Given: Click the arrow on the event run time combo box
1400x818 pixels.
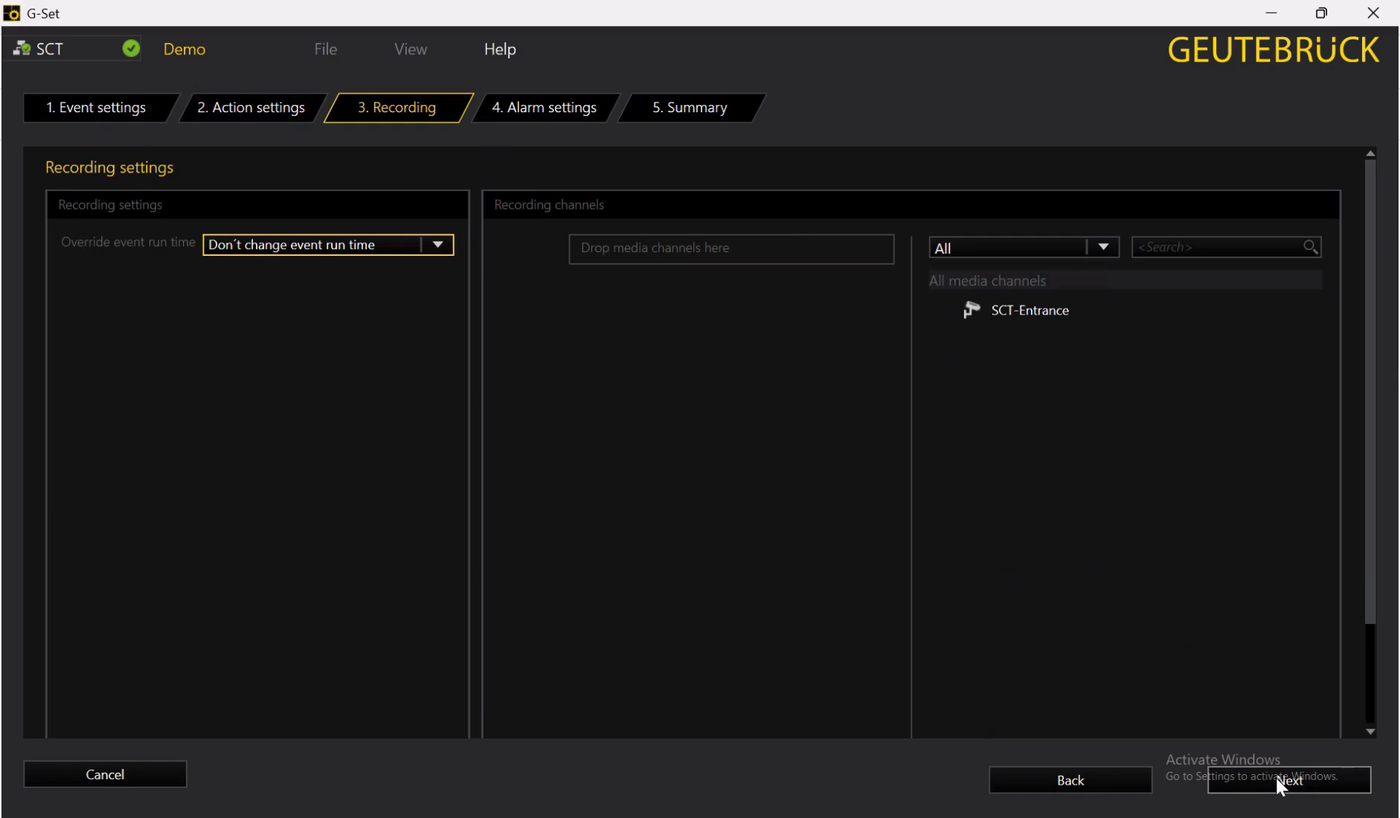Looking at the screenshot, I should [x=437, y=245].
